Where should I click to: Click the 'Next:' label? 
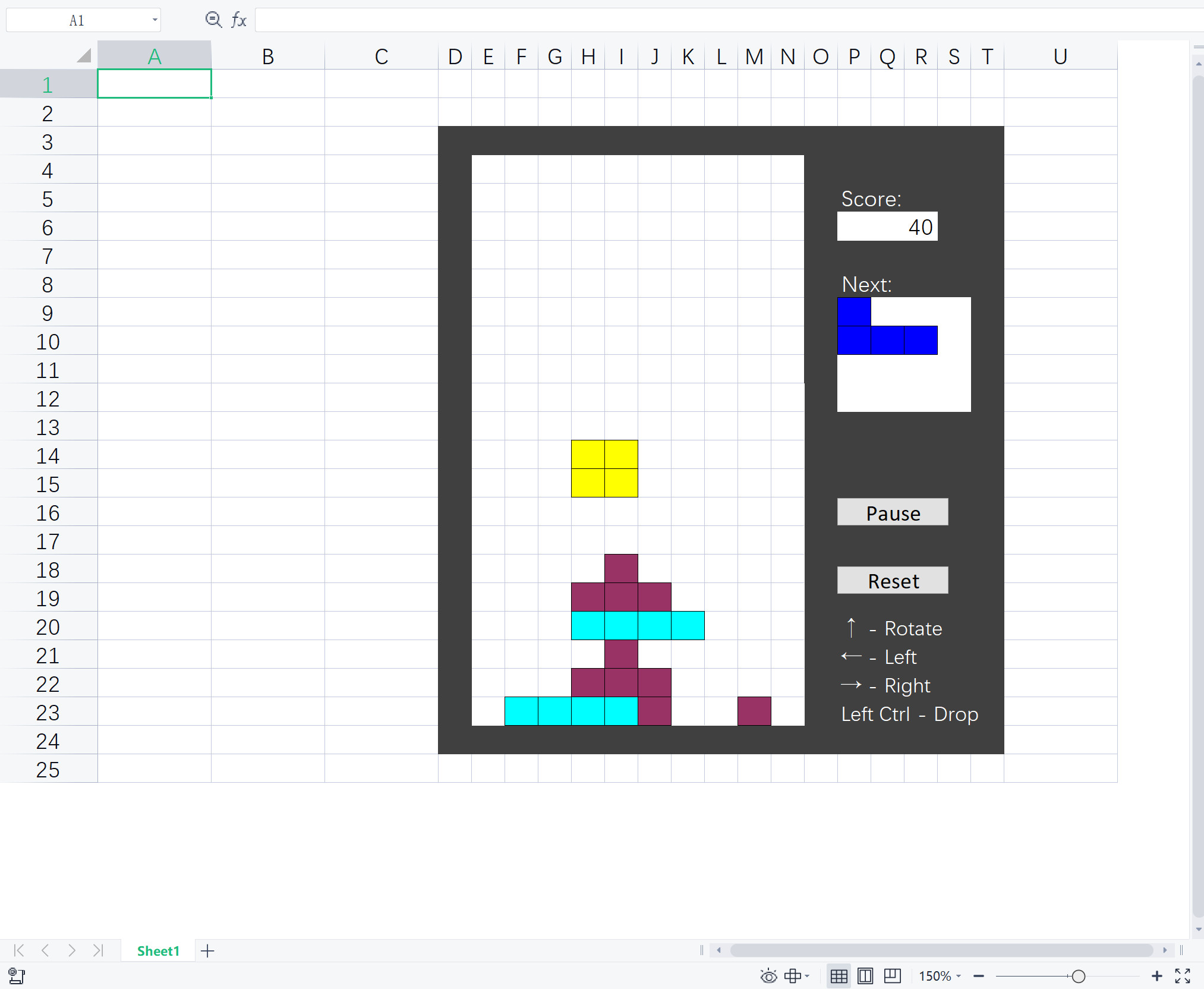point(866,284)
